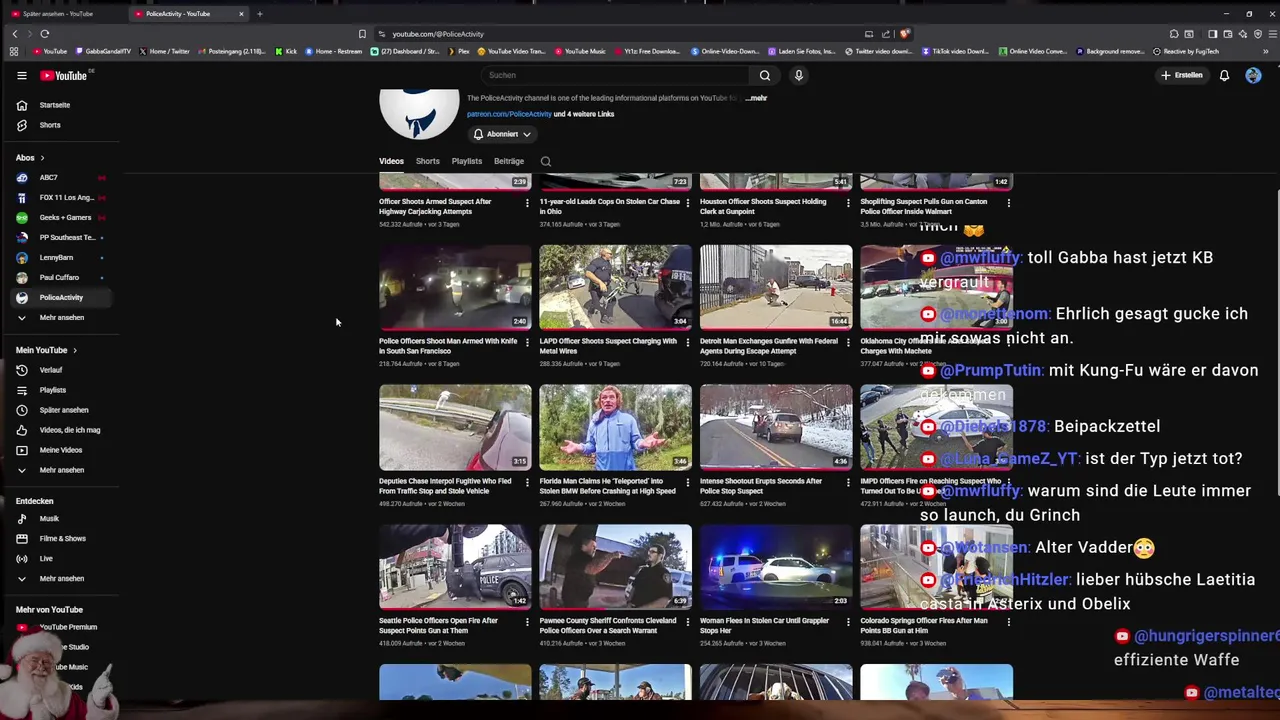Open Woman Flees In Stolen Car thumbnail
Screen dimensions: 1280x720
pos(776,567)
